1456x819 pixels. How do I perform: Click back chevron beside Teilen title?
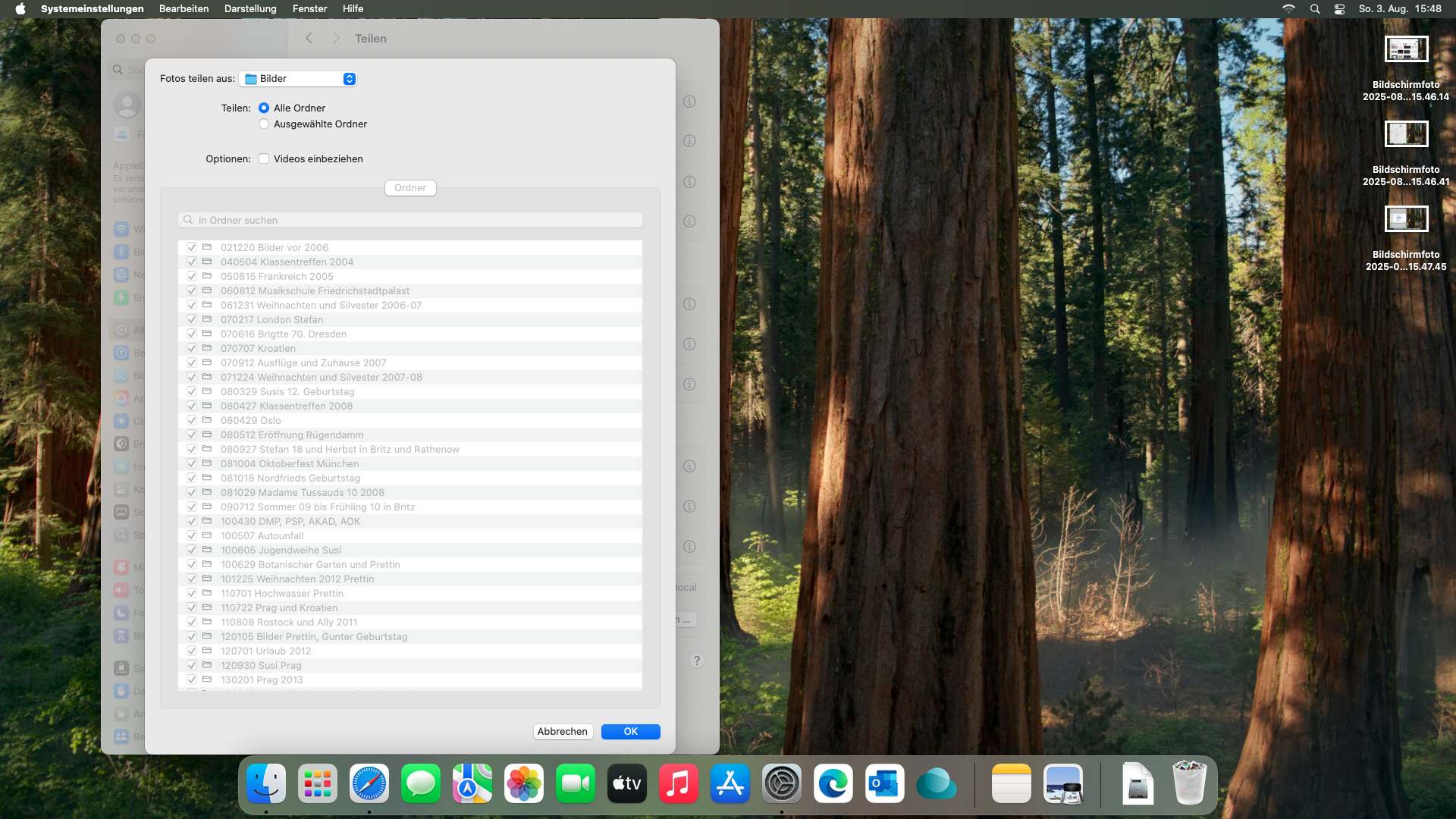(x=309, y=38)
